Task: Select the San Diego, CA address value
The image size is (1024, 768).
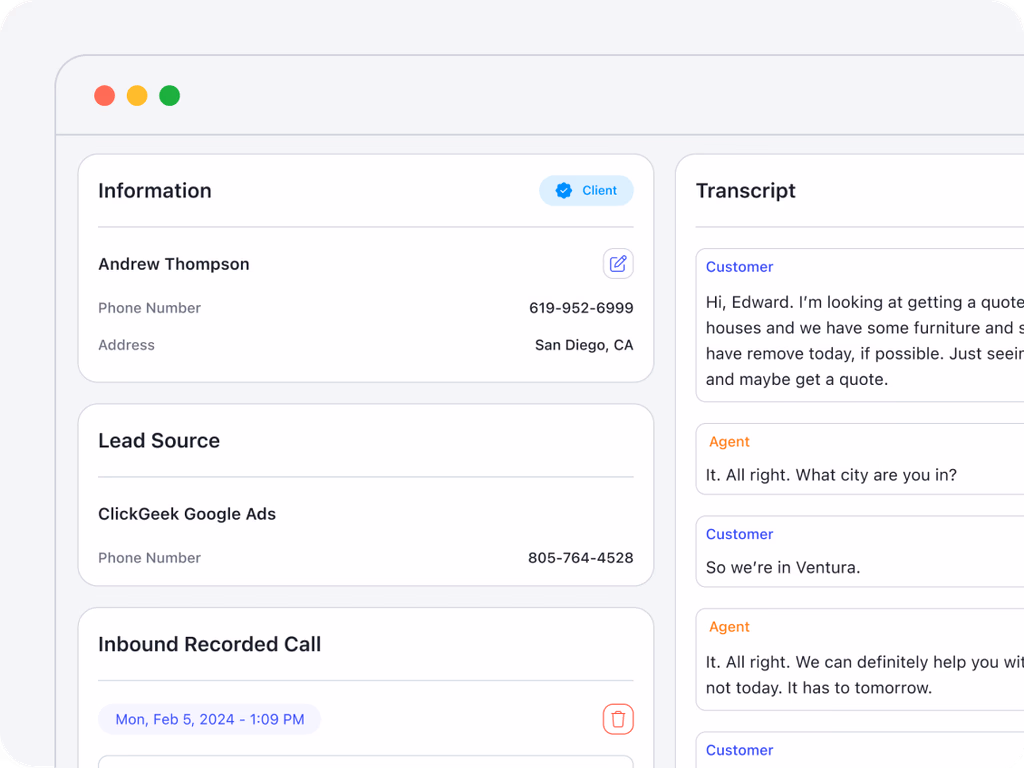Action: 584,345
